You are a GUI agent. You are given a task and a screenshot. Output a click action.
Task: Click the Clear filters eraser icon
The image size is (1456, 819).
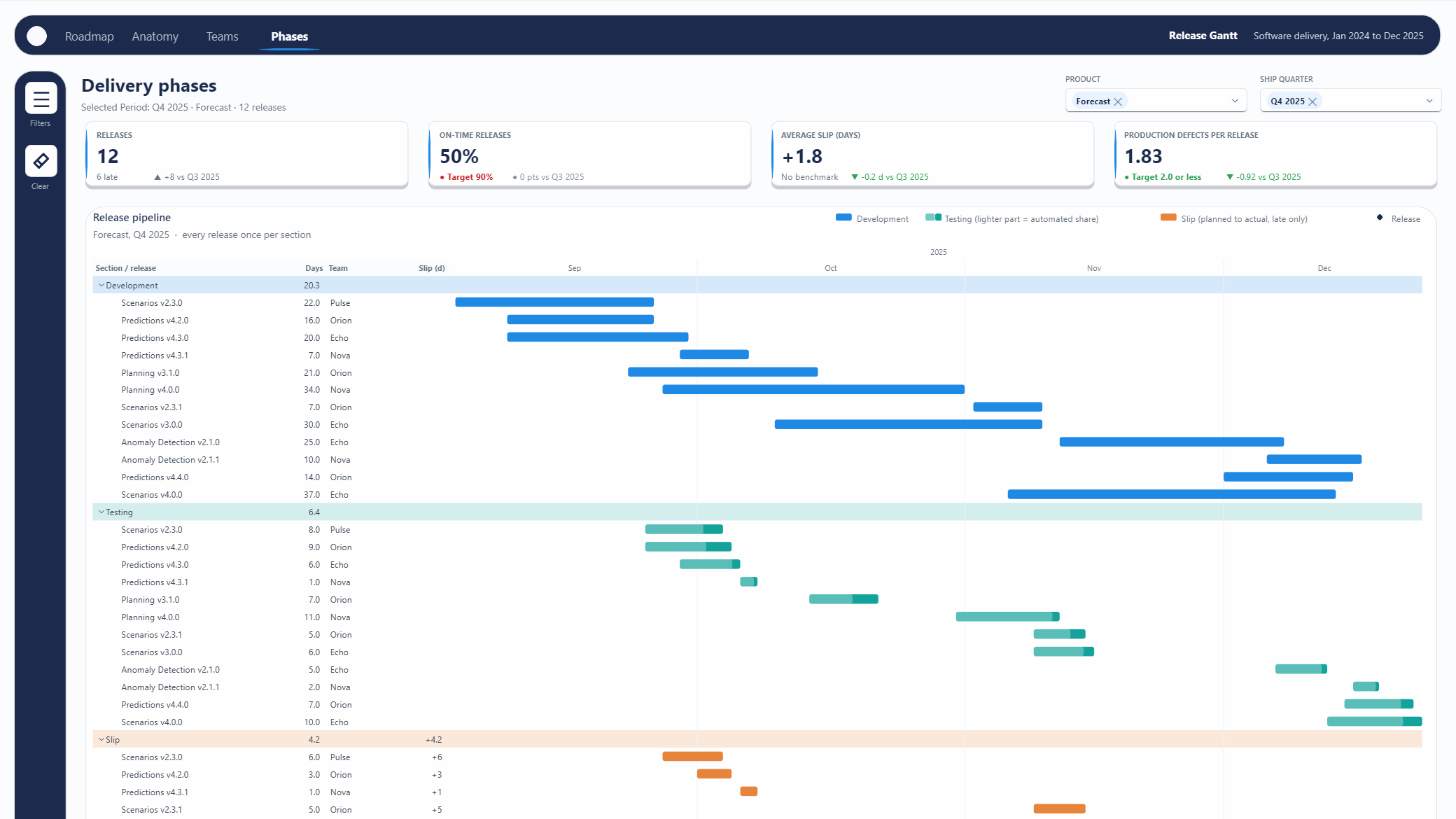pos(41,161)
